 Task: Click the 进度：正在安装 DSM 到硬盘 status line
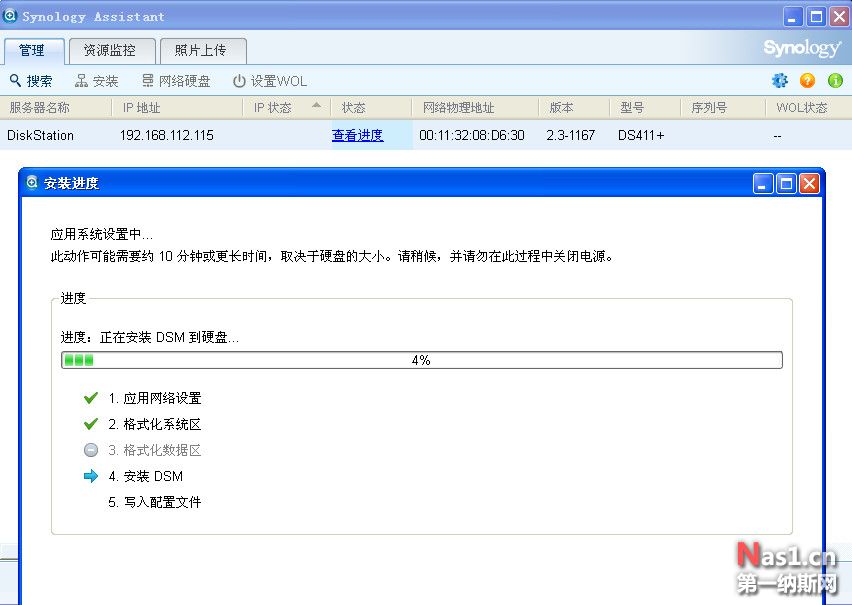click(x=150, y=338)
